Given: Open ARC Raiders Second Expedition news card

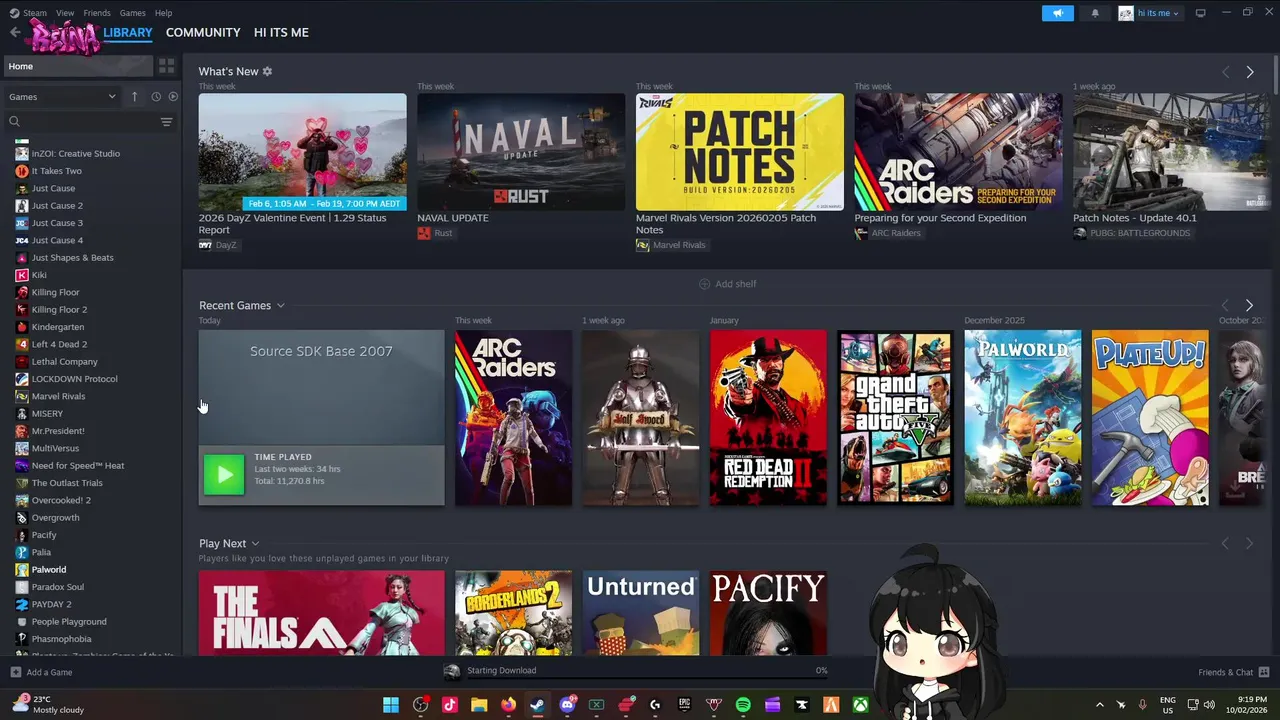Looking at the screenshot, I should coord(958,152).
